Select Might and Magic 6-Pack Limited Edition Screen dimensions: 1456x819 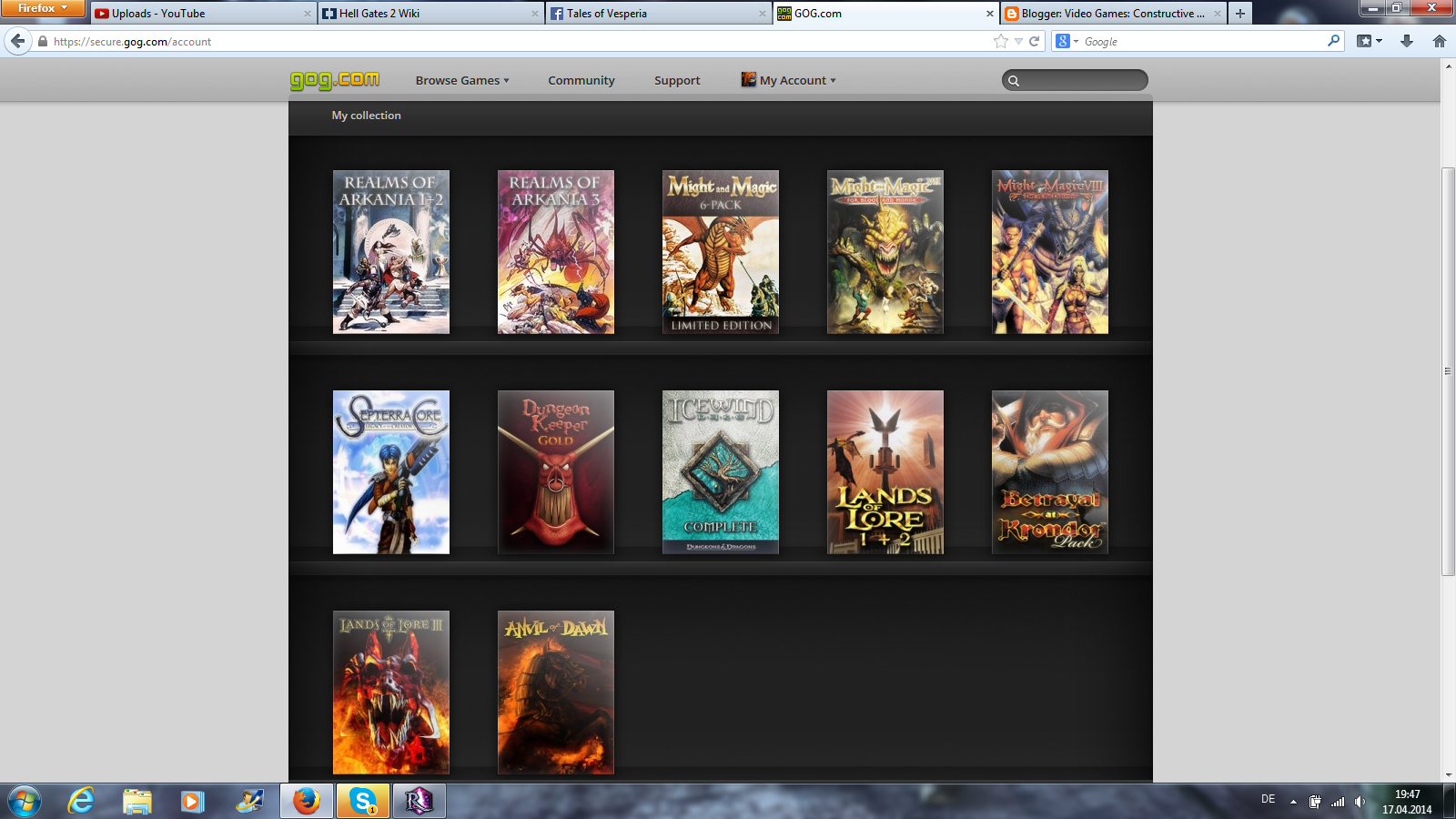coord(721,252)
